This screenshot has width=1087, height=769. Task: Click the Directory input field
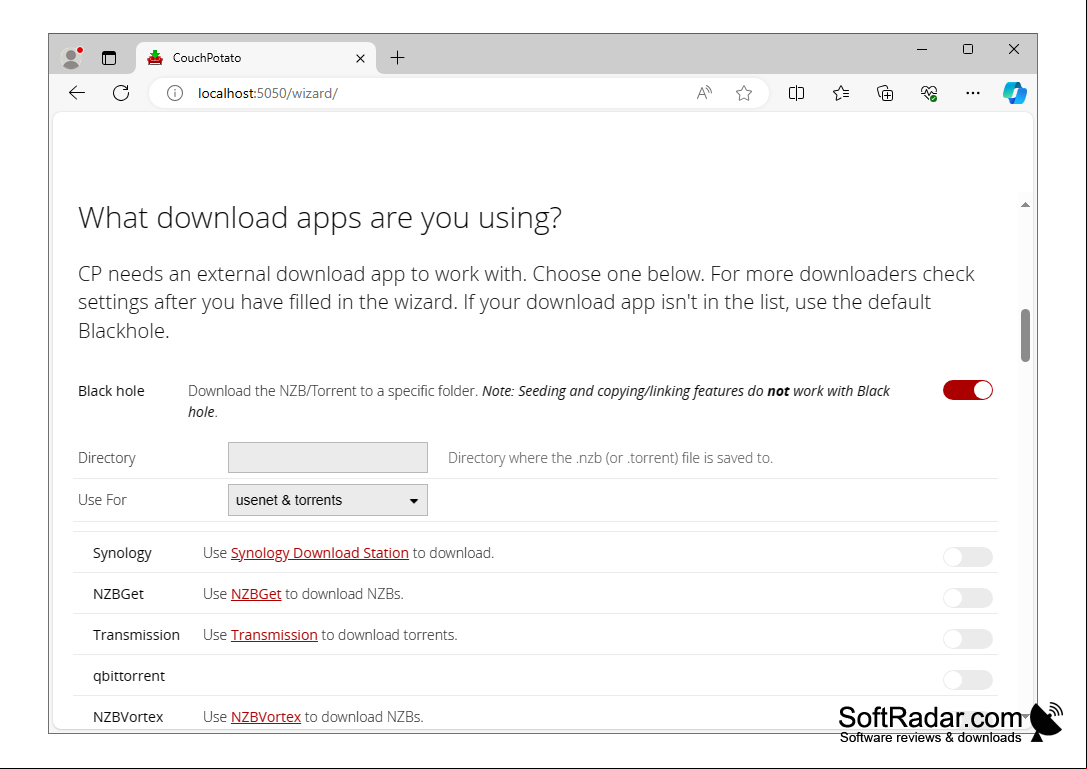[x=328, y=458]
